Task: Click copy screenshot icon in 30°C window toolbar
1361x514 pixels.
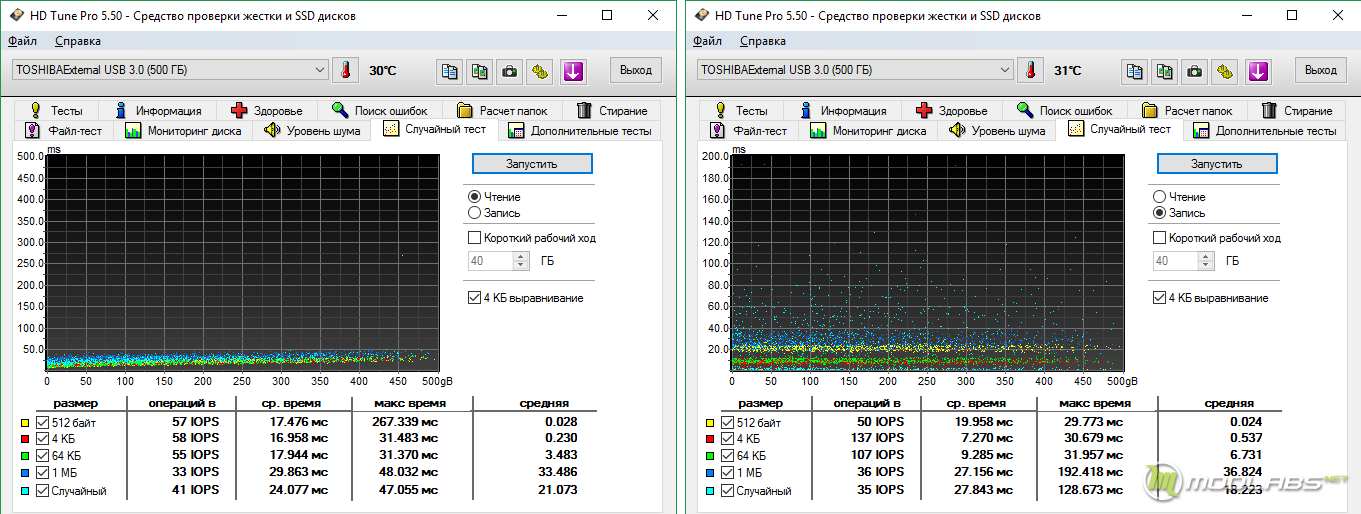Action: point(480,71)
